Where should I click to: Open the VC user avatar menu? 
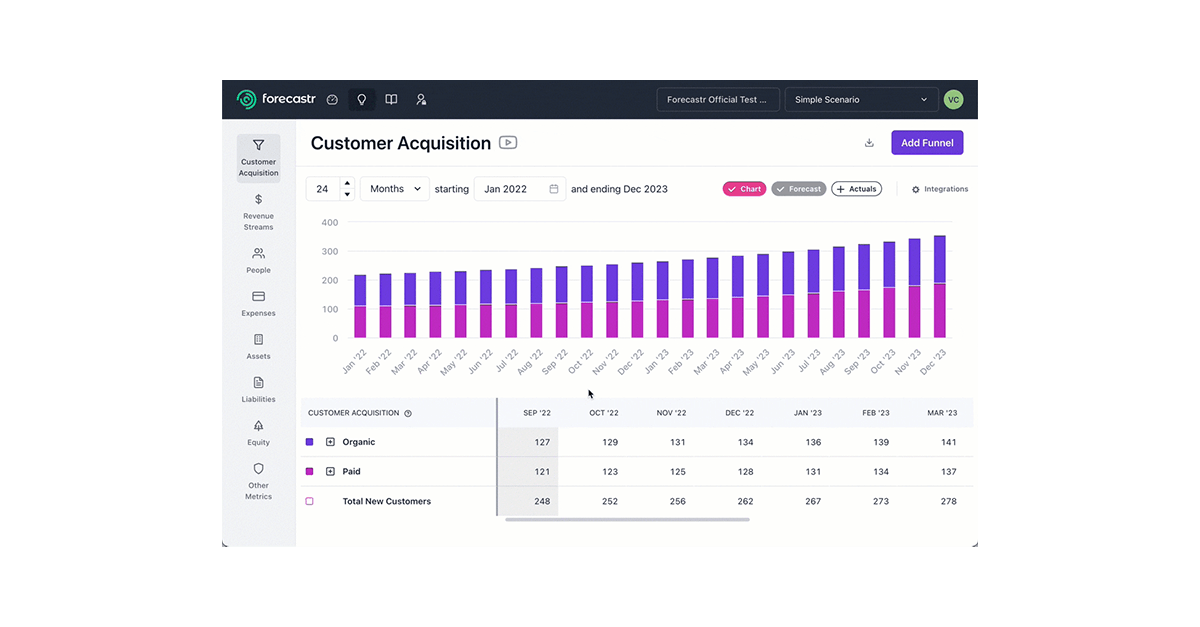[x=953, y=100]
